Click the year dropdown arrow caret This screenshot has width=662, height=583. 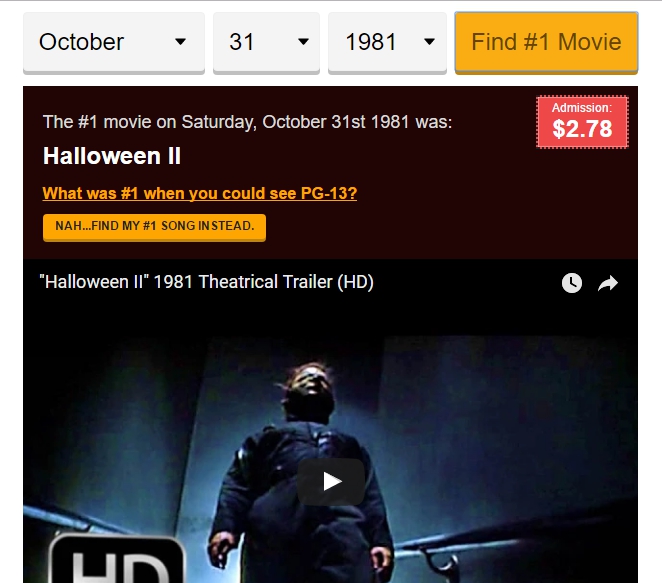click(429, 42)
